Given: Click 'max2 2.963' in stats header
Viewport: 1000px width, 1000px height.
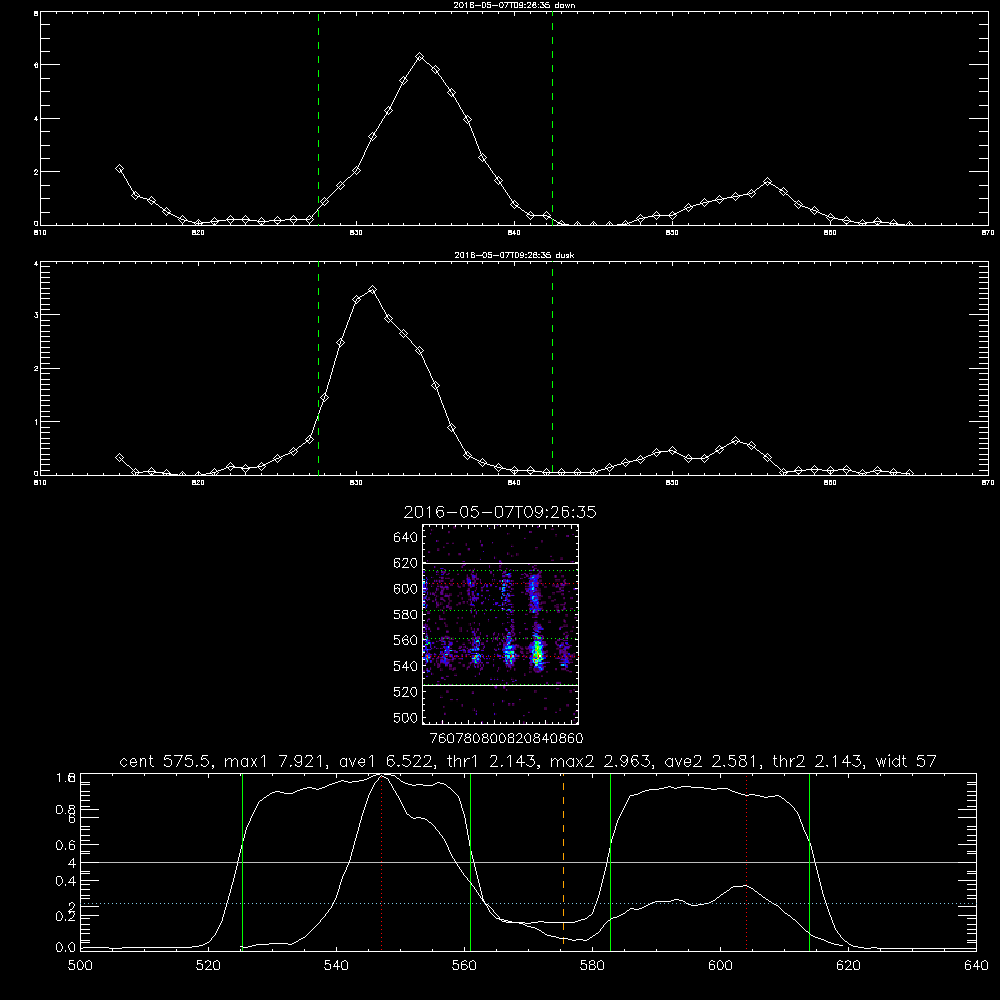Looking at the screenshot, I should click(x=602, y=761).
